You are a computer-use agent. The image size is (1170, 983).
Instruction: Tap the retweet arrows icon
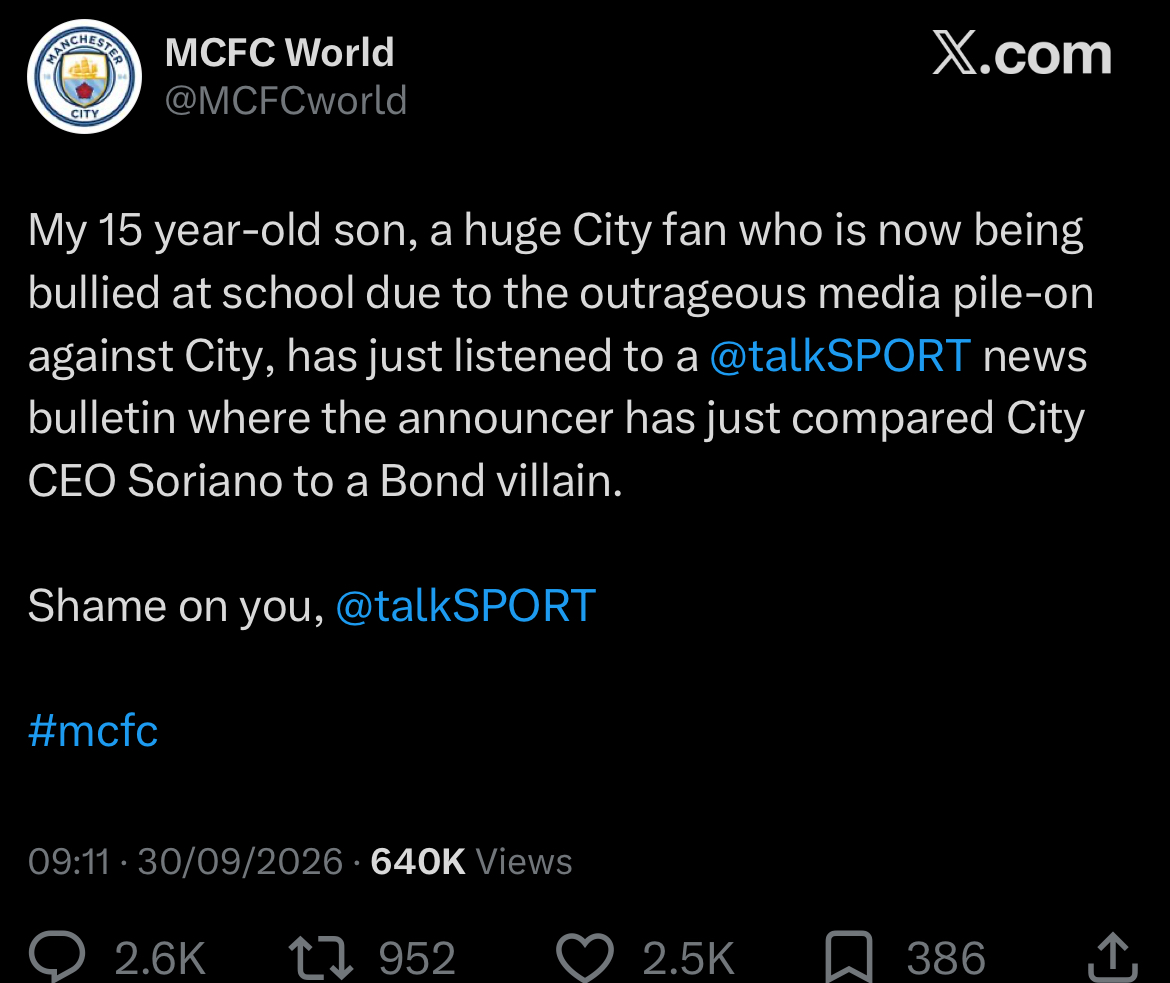point(321,958)
